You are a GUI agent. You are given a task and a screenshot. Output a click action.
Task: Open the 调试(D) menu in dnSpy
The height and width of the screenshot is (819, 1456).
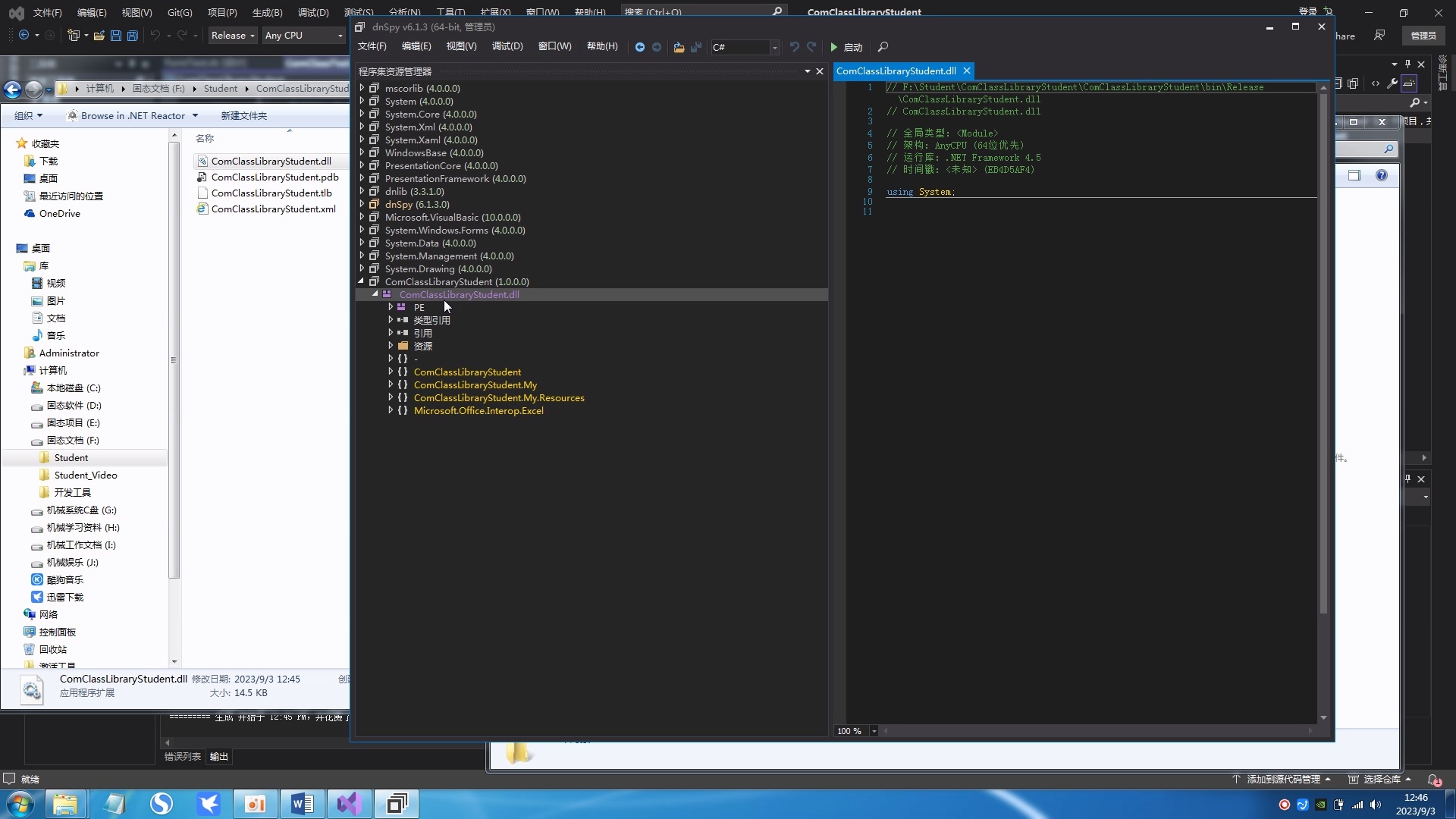coord(507,46)
